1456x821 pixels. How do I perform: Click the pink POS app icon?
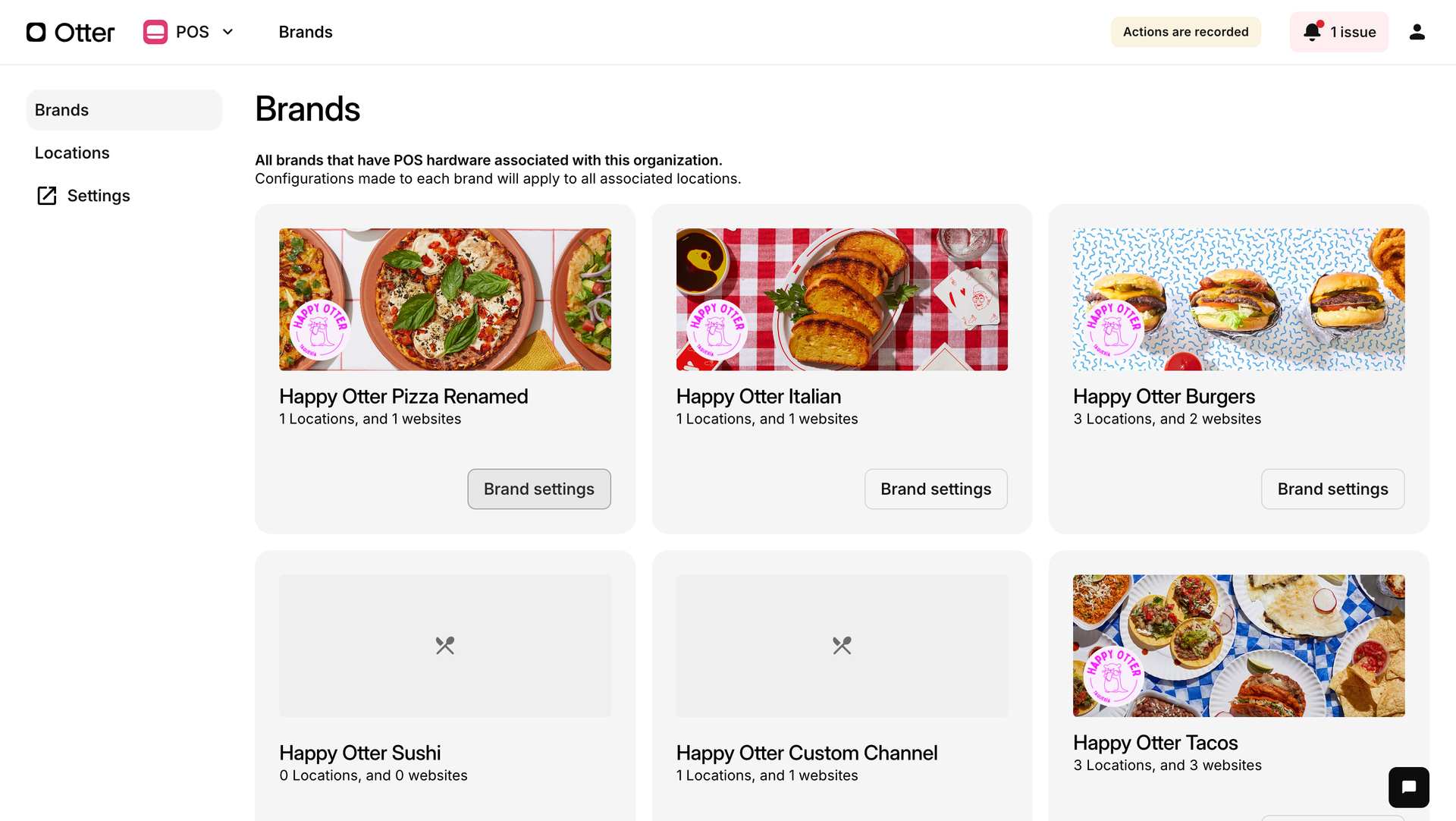coord(155,32)
